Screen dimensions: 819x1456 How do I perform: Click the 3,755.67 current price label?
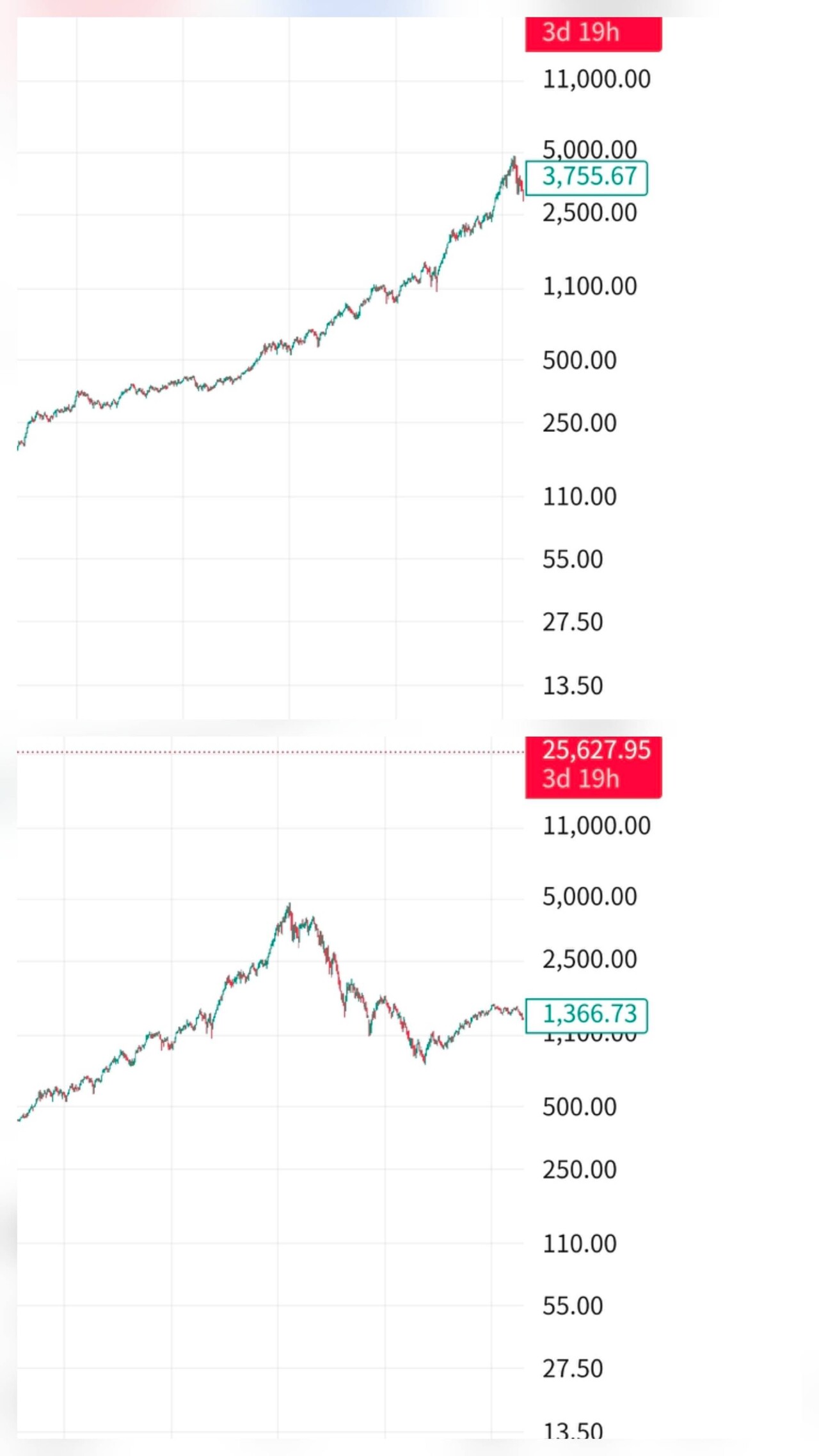pyautogui.click(x=589, y=177)
